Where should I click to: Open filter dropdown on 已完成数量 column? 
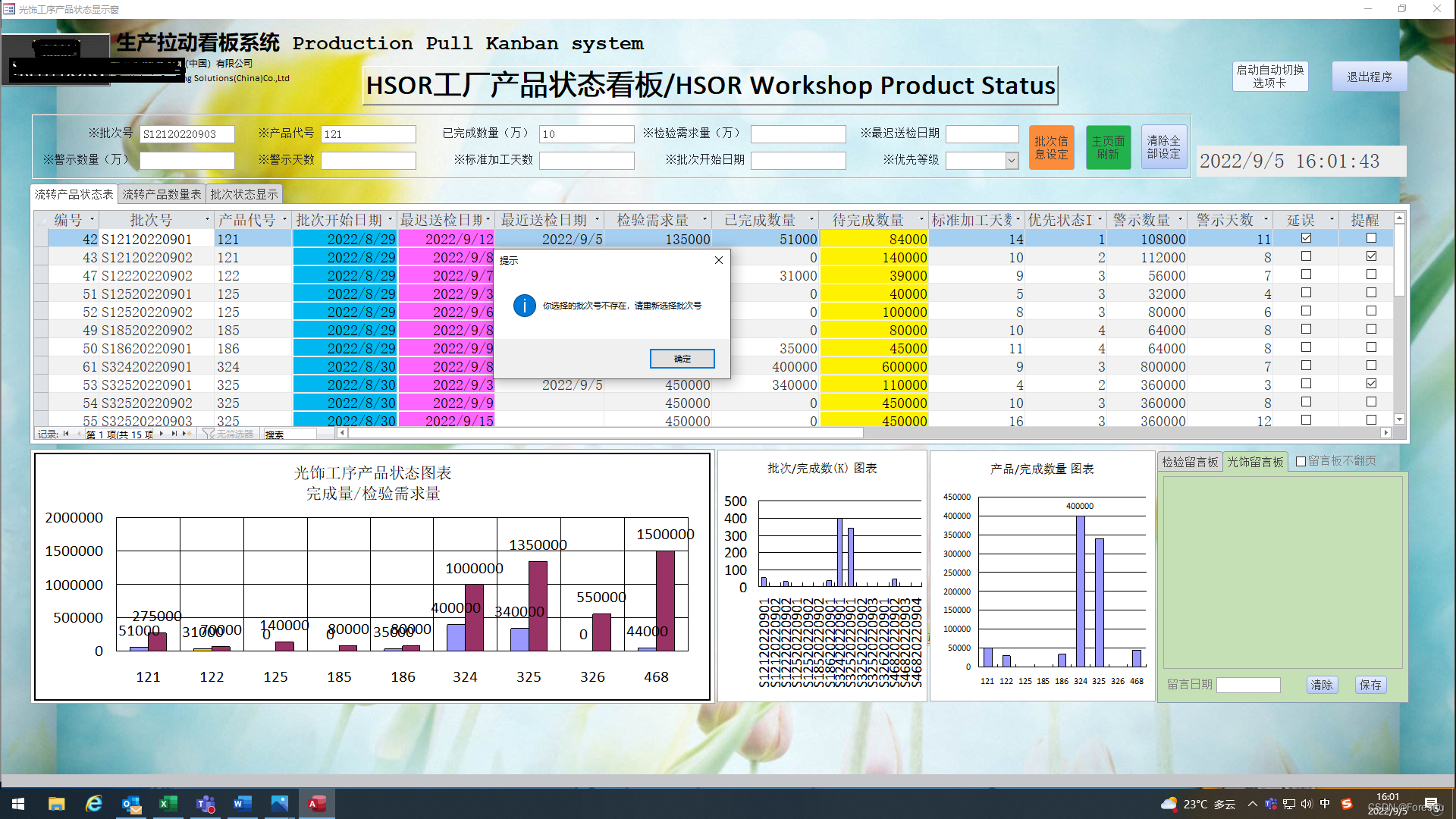click(811, 220)
